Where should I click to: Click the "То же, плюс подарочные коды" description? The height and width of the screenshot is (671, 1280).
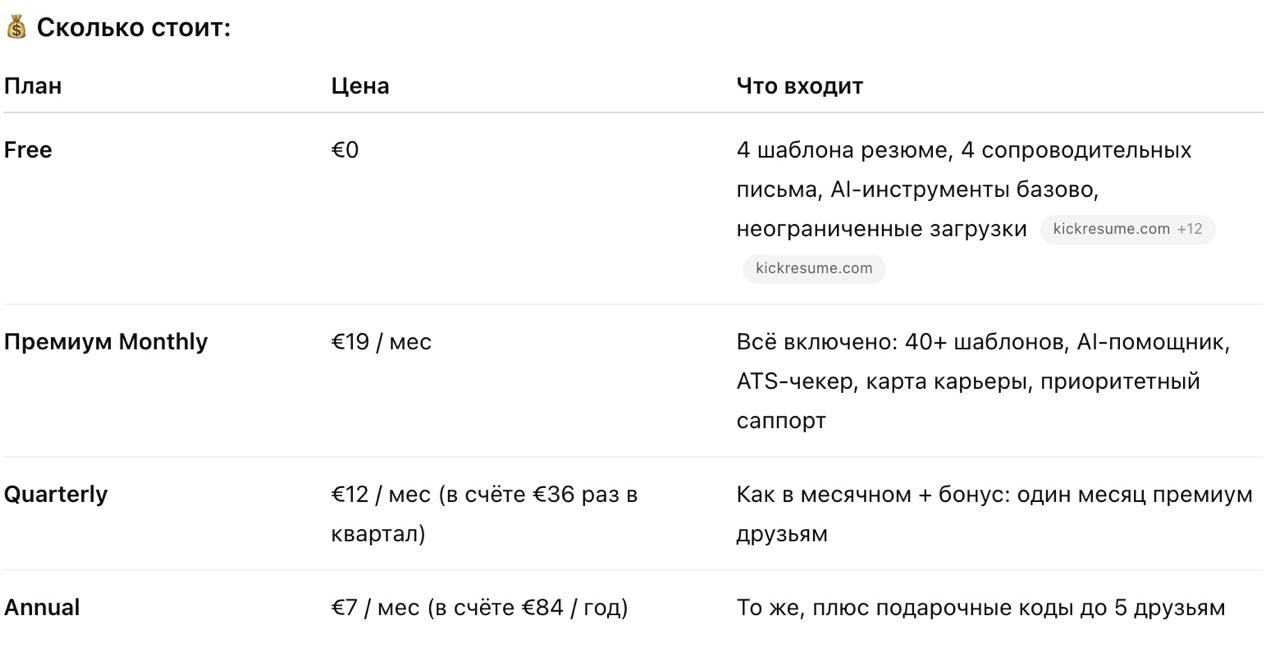(980, 607)
